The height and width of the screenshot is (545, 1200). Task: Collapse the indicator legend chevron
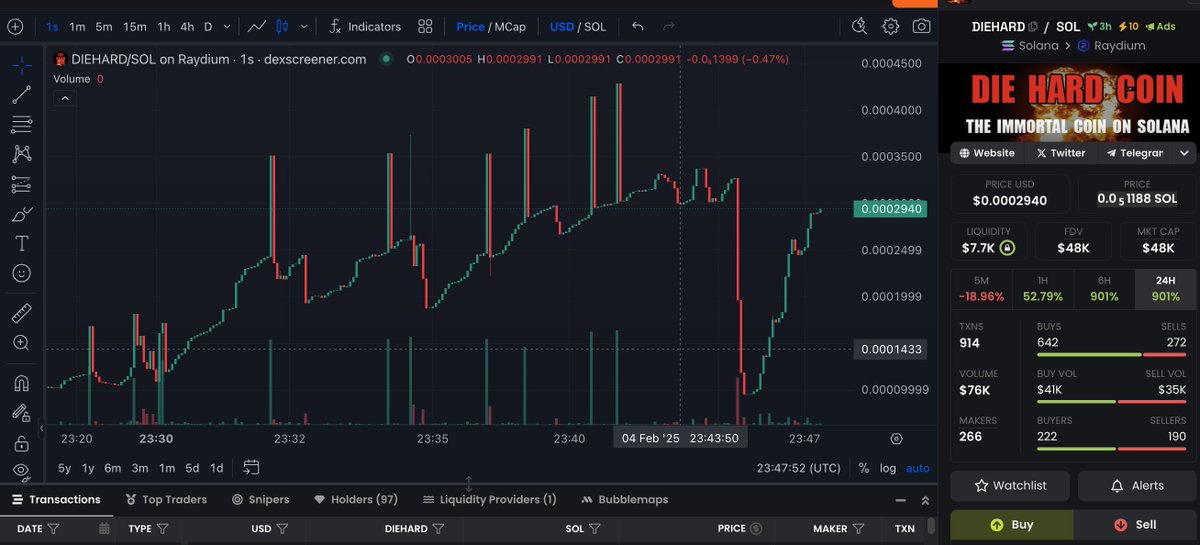(64, 98)
